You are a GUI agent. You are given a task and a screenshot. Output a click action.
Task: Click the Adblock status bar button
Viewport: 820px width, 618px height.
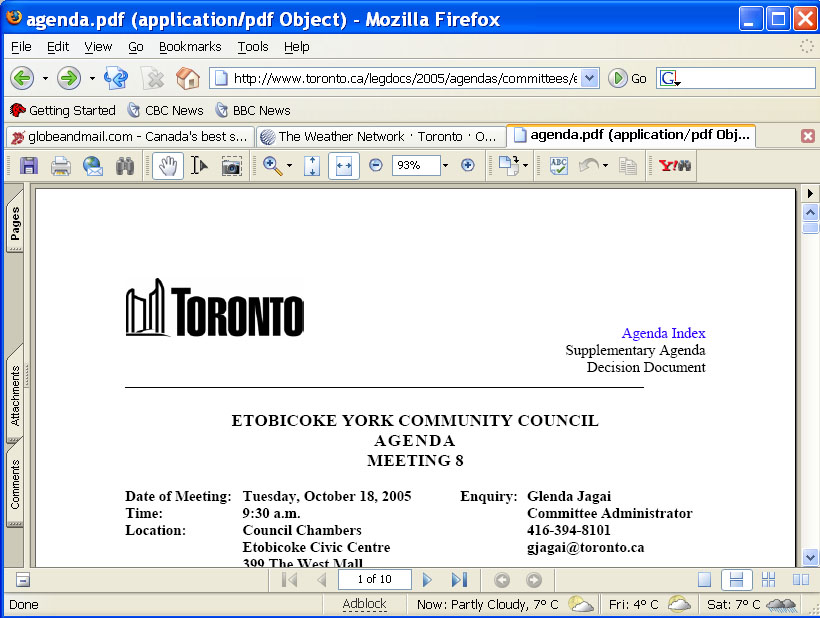[x=364, y=604]
